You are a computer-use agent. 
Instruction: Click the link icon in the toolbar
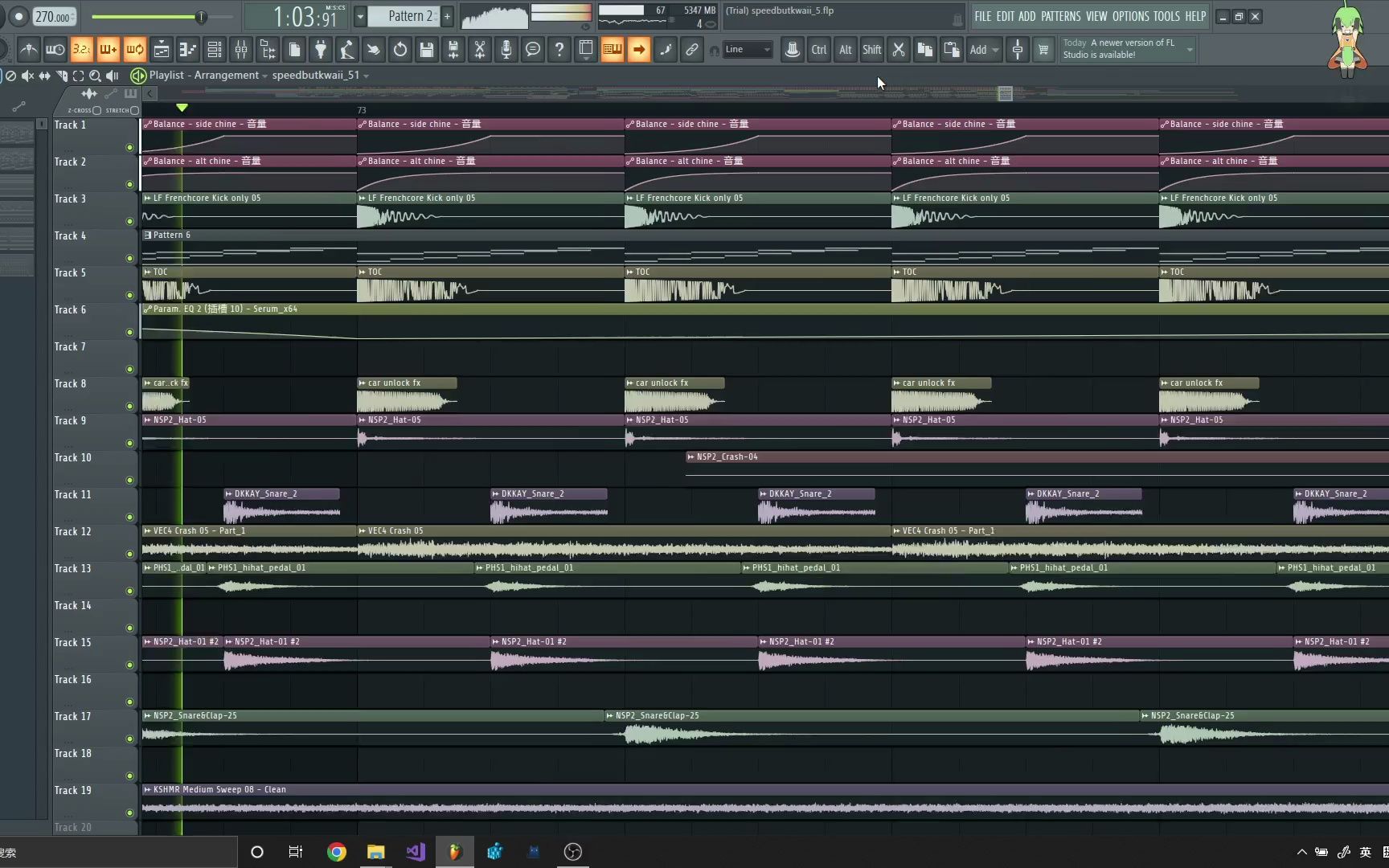692,50
